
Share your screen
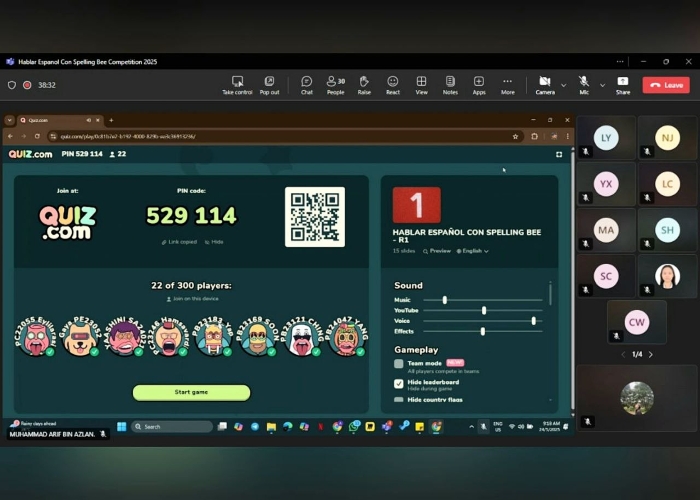coord(623,85)
